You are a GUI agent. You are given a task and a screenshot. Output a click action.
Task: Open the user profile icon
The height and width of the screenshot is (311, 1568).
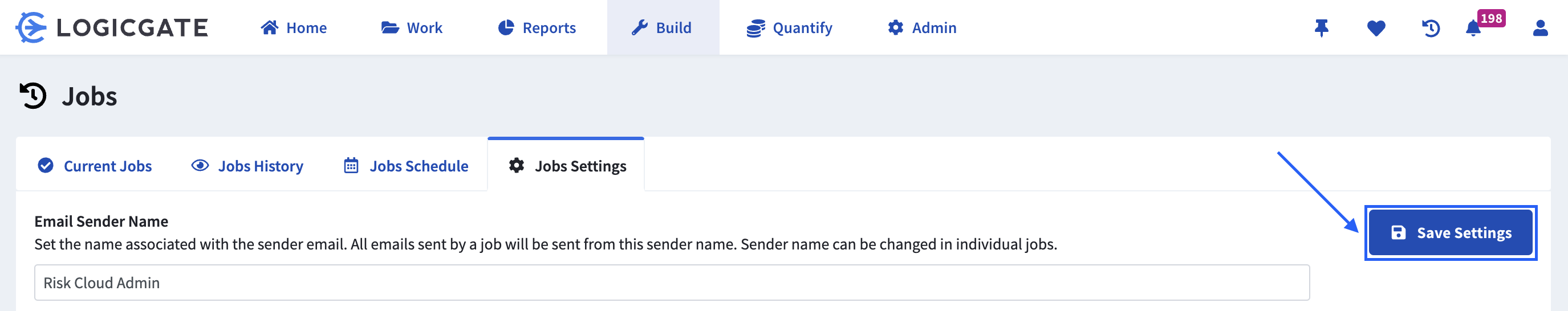[1540, 28]
